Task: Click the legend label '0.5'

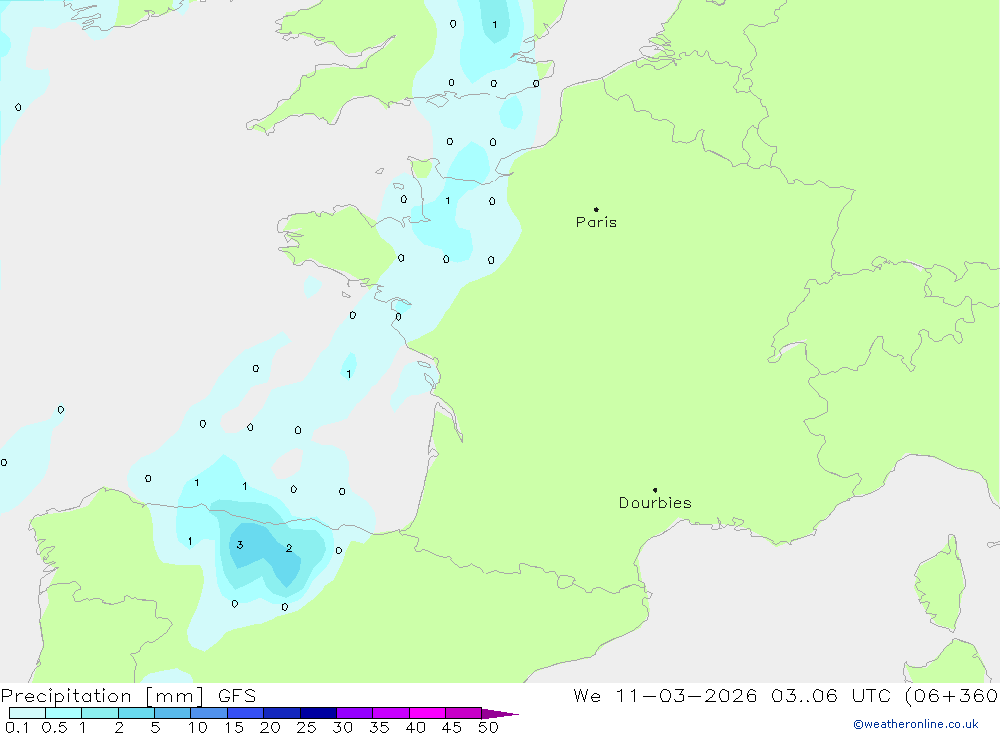Action: (x=54, y=727)
